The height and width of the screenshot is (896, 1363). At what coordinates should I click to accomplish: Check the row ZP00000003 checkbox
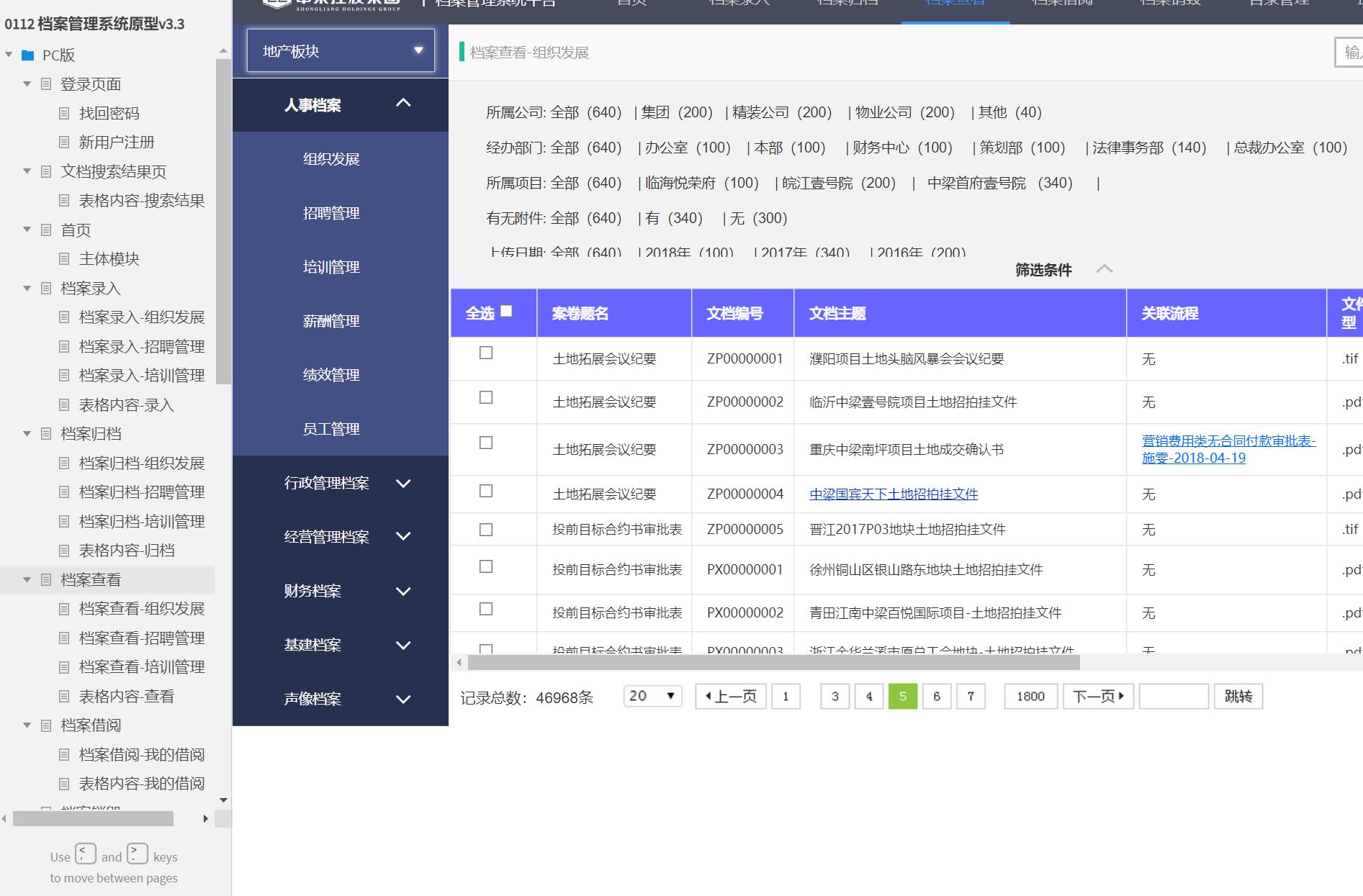coord(486,443)
